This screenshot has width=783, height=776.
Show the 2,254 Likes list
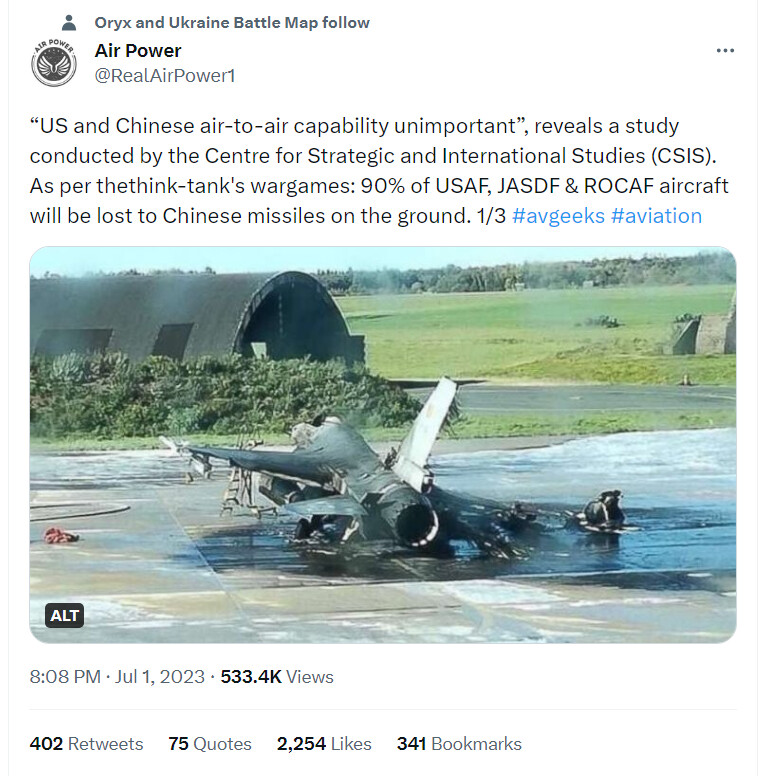click(324, 743)
